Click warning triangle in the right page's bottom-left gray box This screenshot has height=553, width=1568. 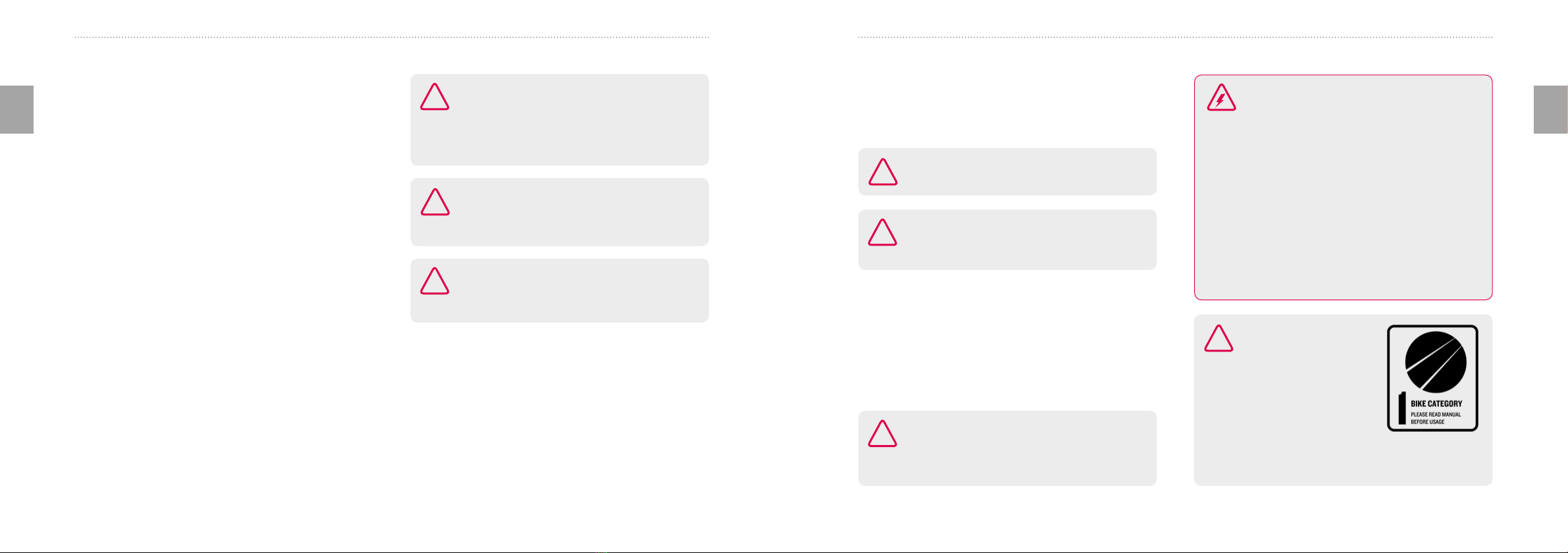click(883, 433)
